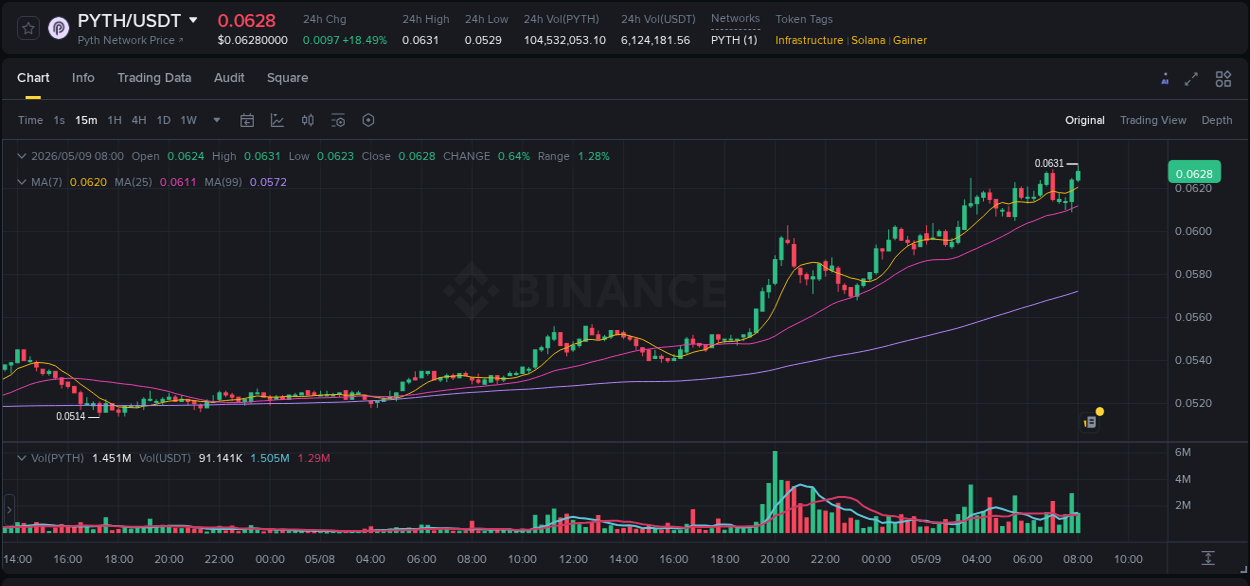Expand chart to fullscreen
The height and width of the screenshot is (586, 1250).
1191,79
